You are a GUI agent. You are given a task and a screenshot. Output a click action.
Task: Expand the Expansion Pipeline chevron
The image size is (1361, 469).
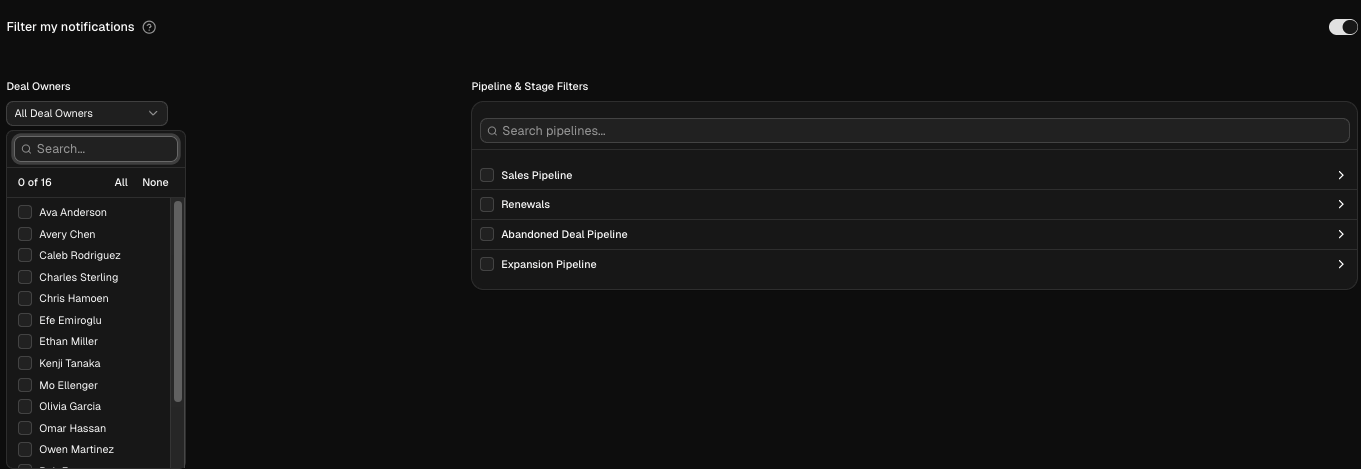(1341, 264)
